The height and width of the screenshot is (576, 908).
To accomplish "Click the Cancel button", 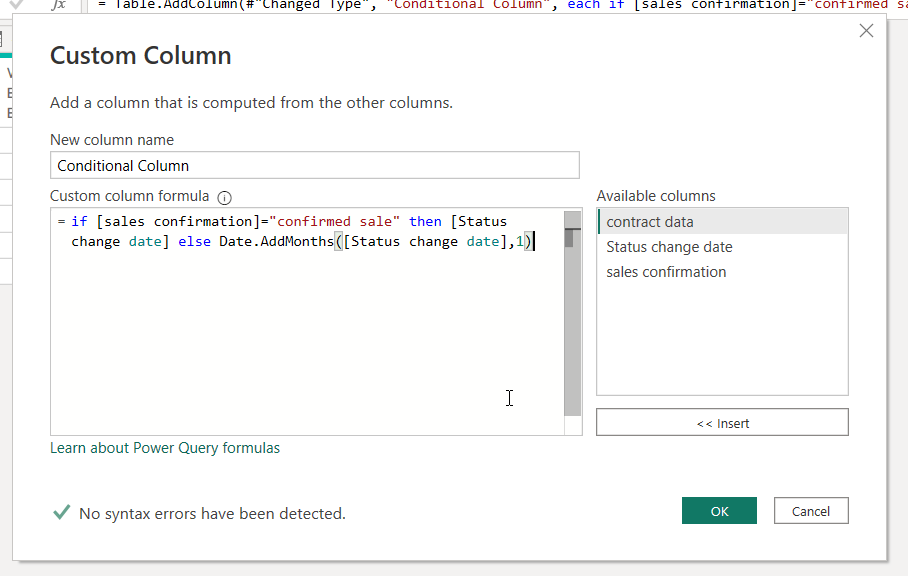I will coord(811,511).
